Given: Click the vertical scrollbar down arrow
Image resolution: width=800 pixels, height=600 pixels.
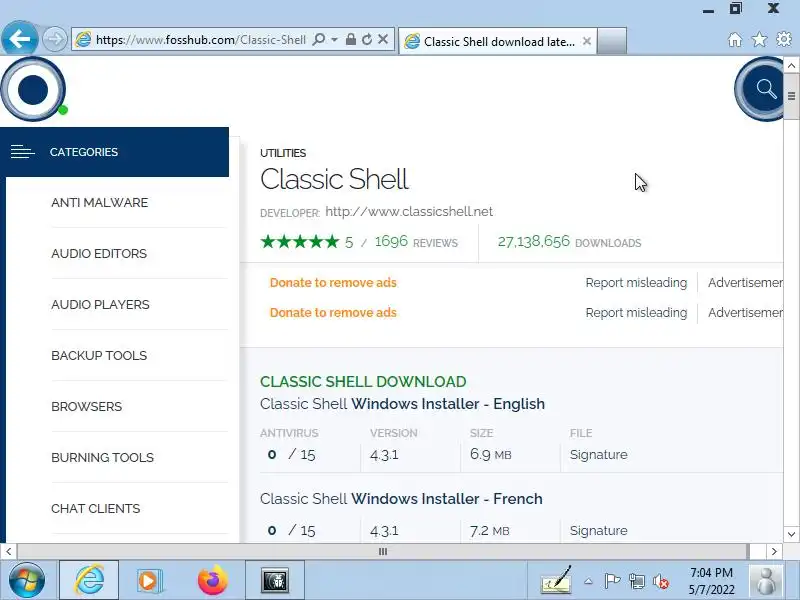Looking at the screenshot, I should pos(791,534).
